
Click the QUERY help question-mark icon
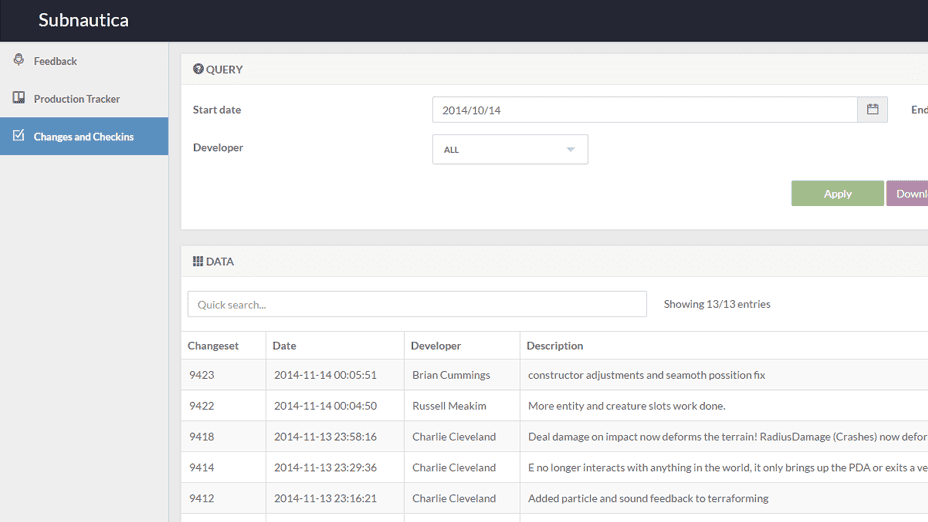pyautogui.click(x=198, y=69)
